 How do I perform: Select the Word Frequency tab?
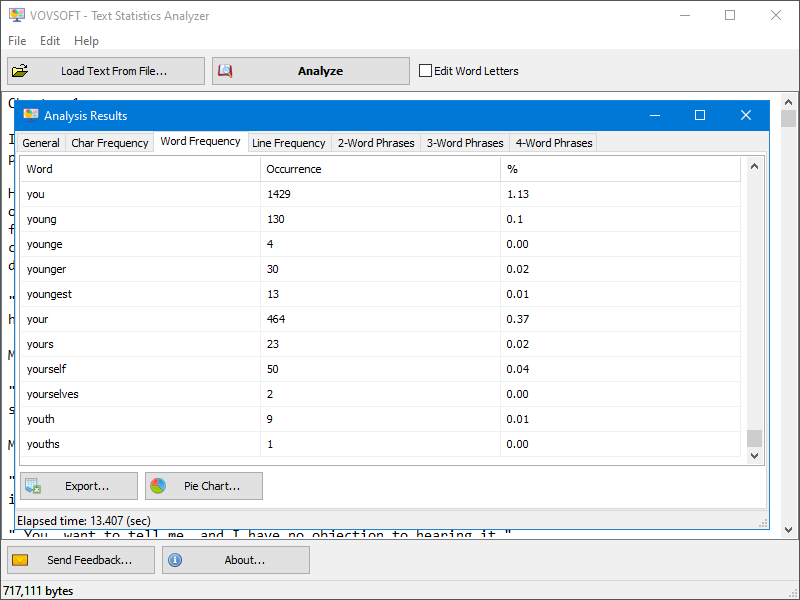pyautogui.click(x=201, y=141)
